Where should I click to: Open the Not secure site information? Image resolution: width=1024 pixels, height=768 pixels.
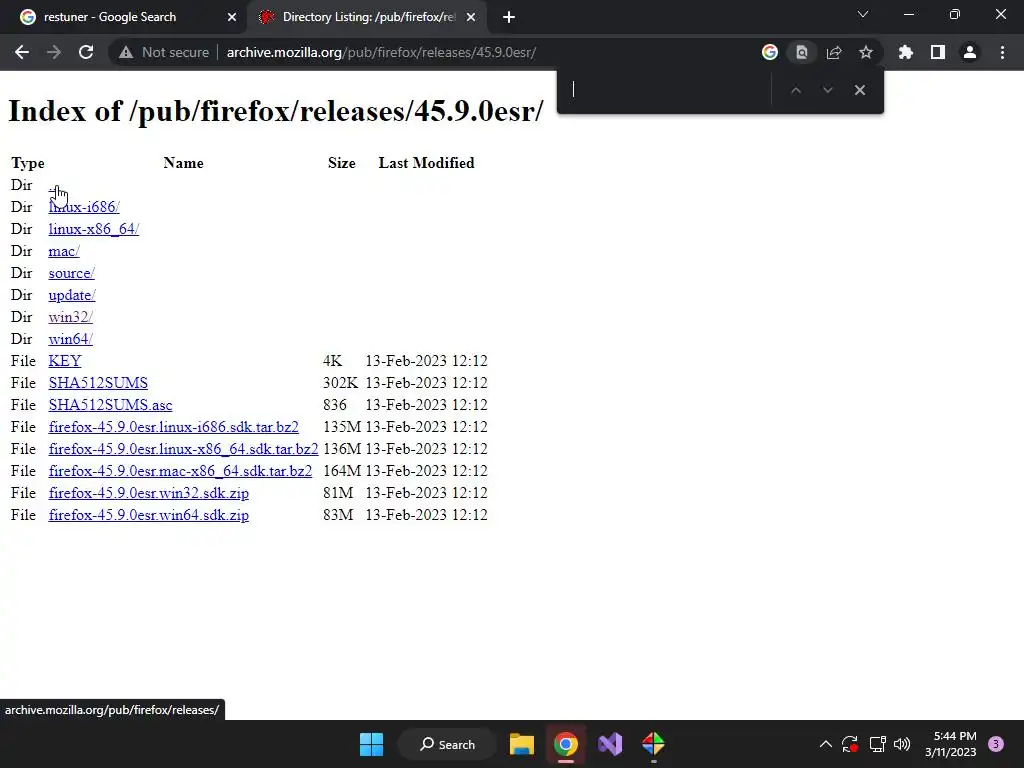(x=164, y=52)
